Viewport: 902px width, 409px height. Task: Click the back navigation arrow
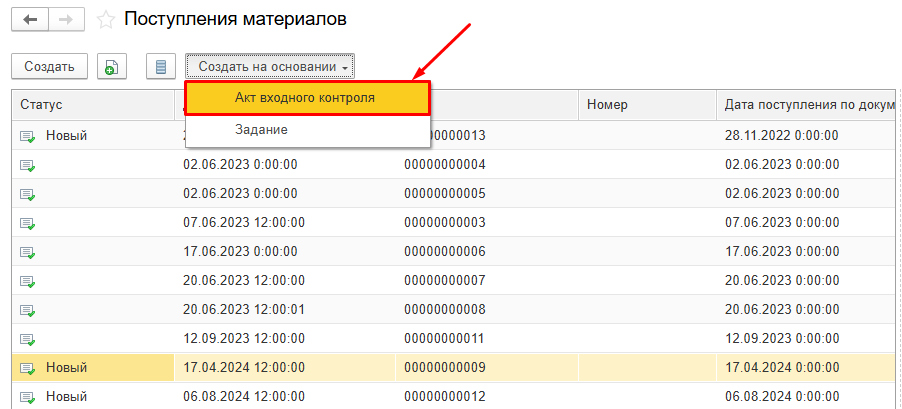coord(30,19)
